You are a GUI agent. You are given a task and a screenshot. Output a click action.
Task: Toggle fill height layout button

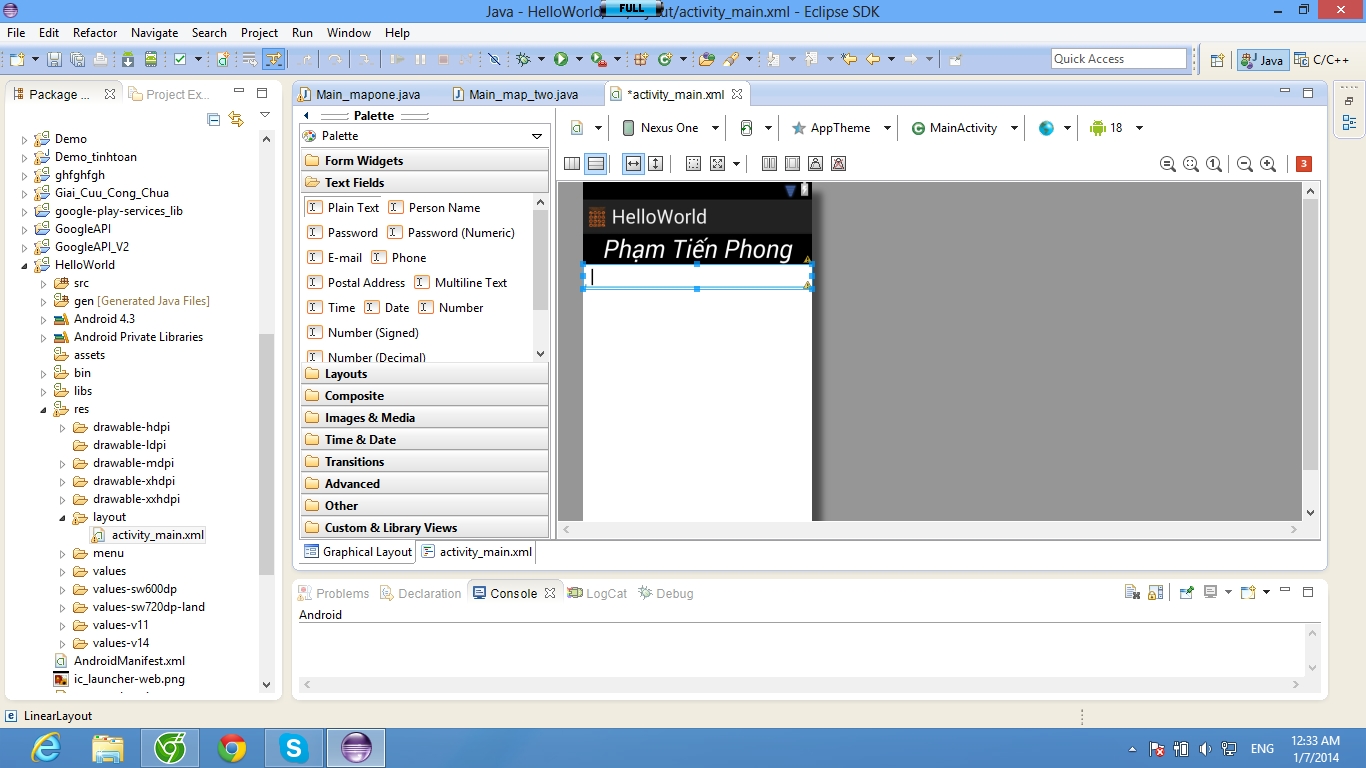tap(656, 164)
